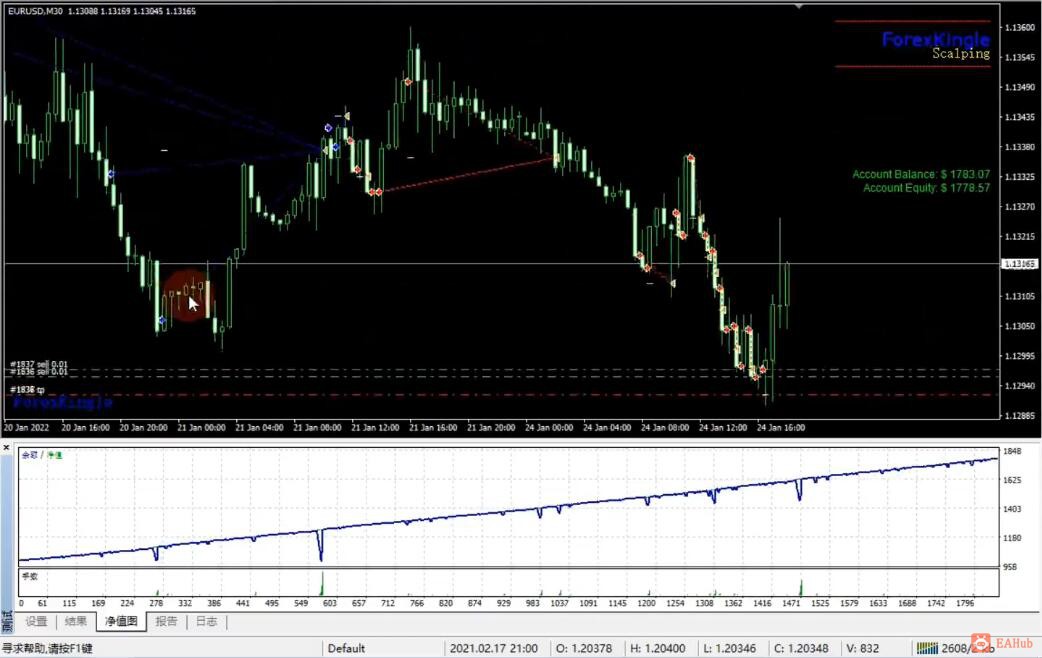Screen dimensions: 1042x658
Task: Click the vertical 测试 tester panel label
Action: click(x=7, y=621)
